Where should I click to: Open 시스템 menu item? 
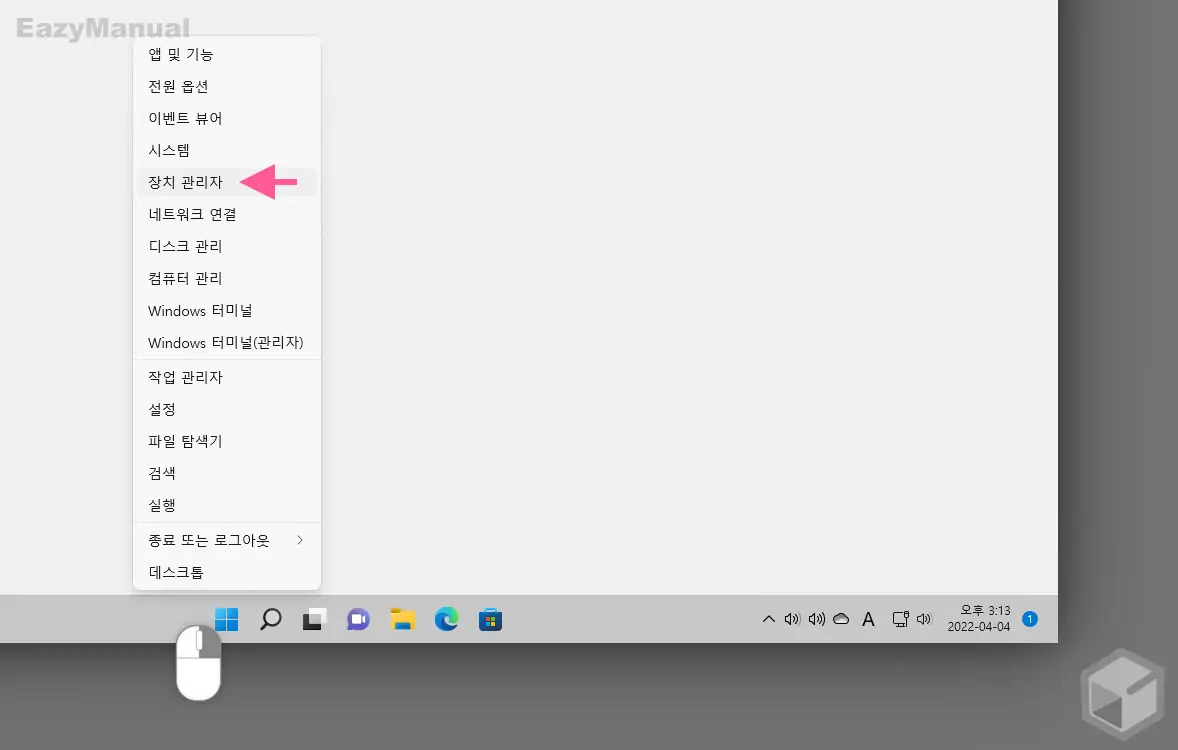(227, 150)
